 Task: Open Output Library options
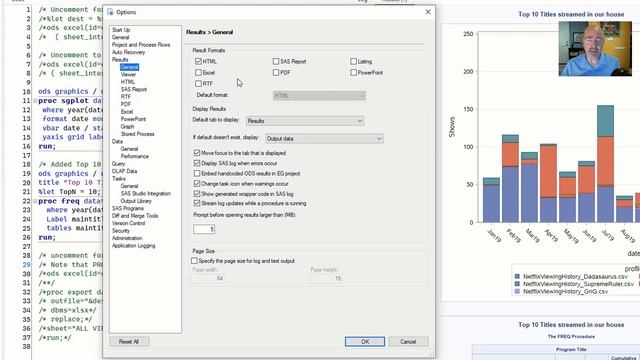pyautogui.click(x=136, y=201)
